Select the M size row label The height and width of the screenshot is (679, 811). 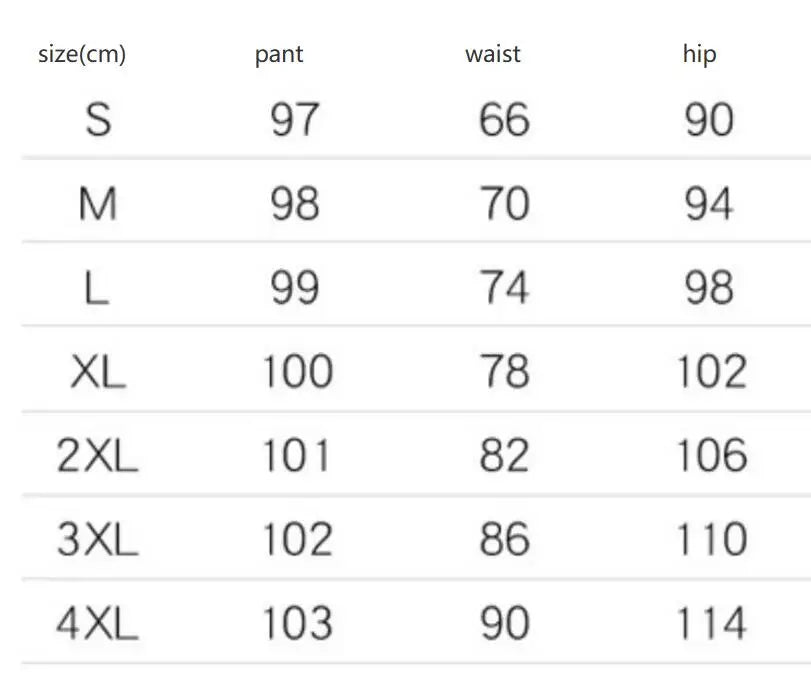98,204
